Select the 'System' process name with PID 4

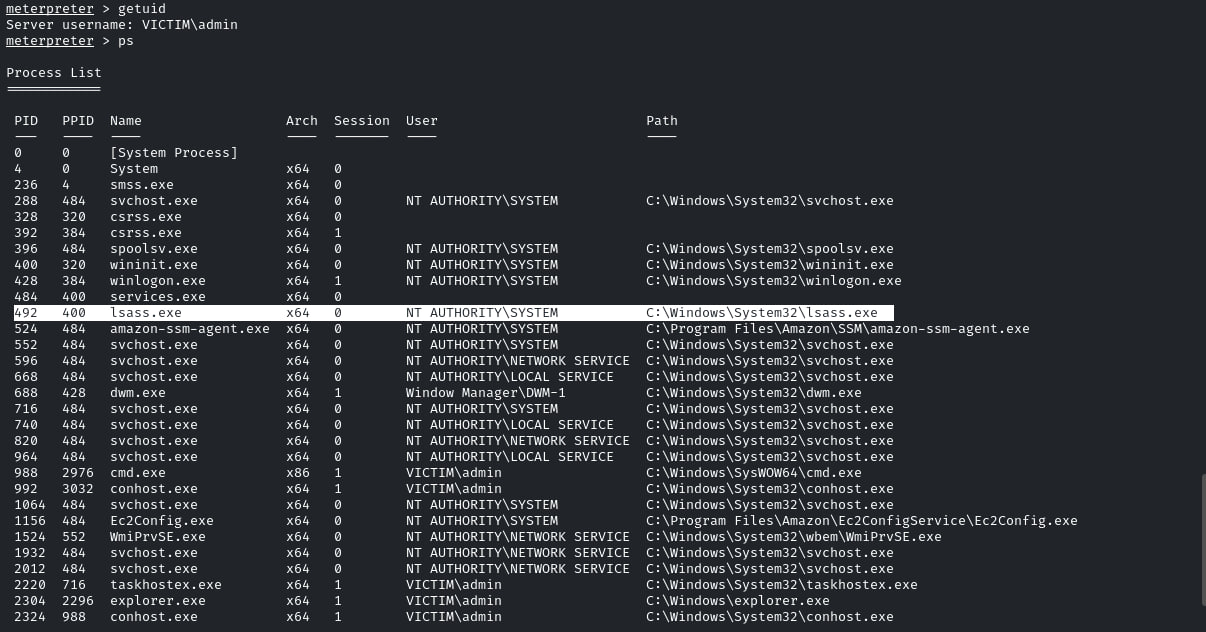click(134, 169)
